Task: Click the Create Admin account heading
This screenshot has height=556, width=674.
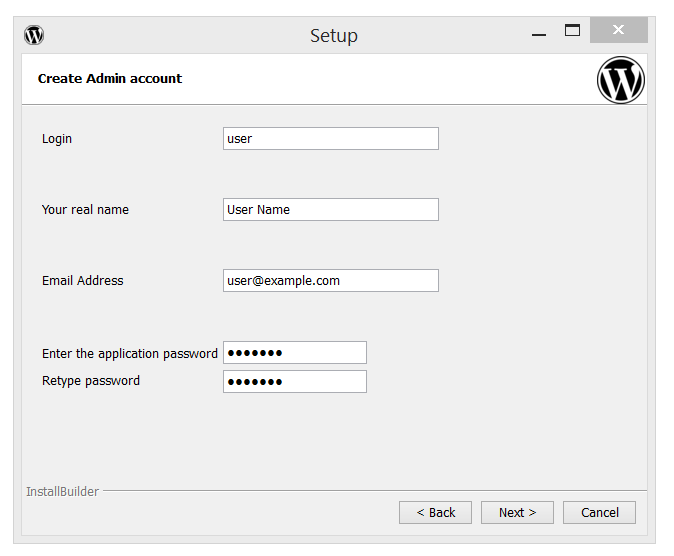Action: click(x=110, y=79)
